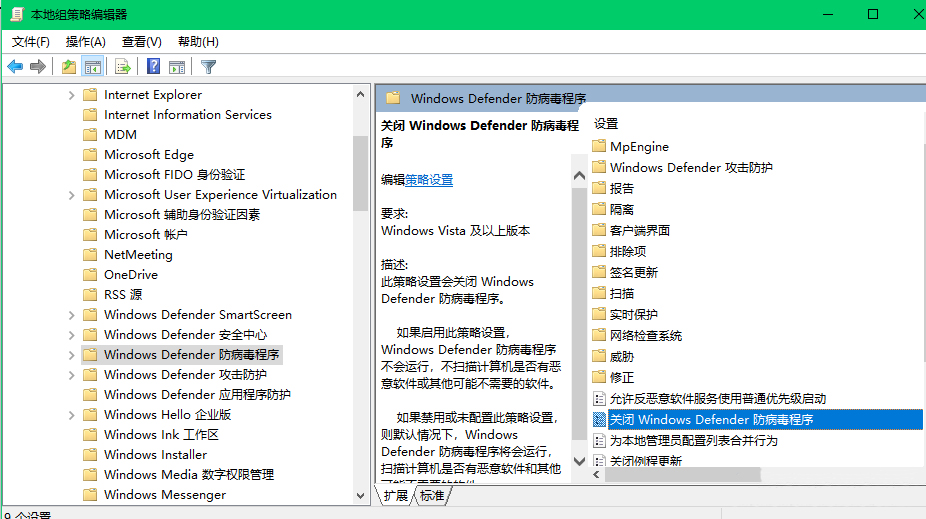This screenshot has width=926, height=519.
Task: Select the 签名更新 folder
Action: pos(634,272)
